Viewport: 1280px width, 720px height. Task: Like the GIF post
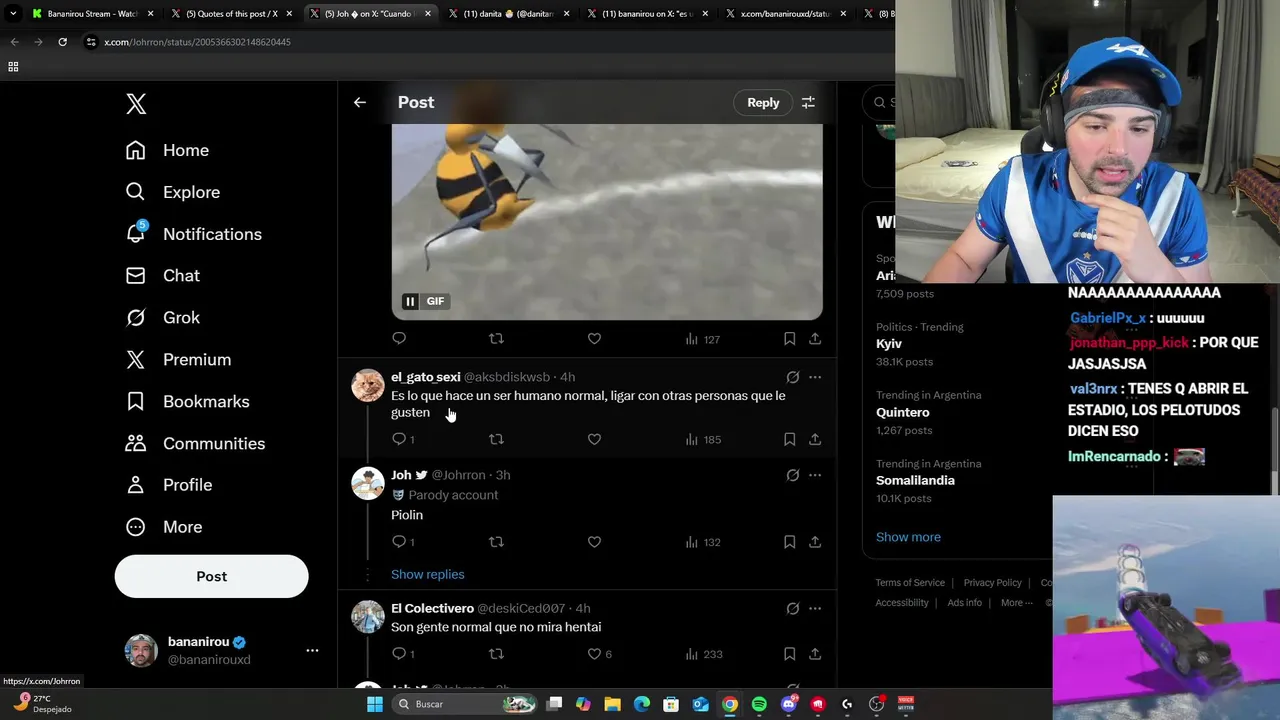(x=594, y=339)
